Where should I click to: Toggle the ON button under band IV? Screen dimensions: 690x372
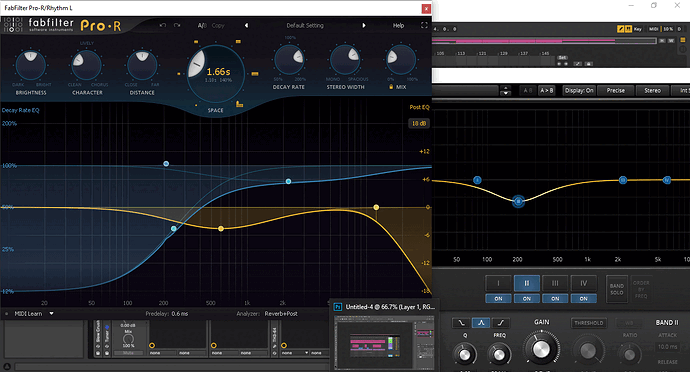tap(584, 298)
